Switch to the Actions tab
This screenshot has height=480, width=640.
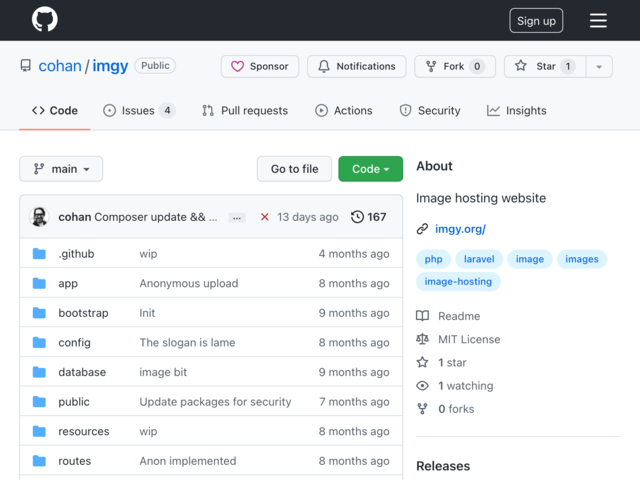coord(344,111)
